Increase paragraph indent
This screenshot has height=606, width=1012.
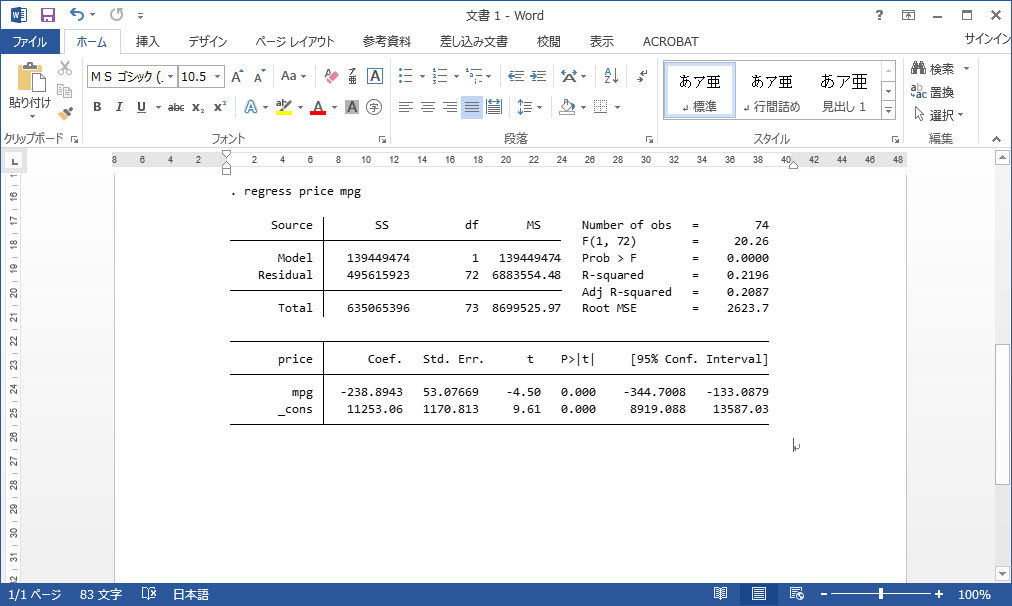(538, 76)
